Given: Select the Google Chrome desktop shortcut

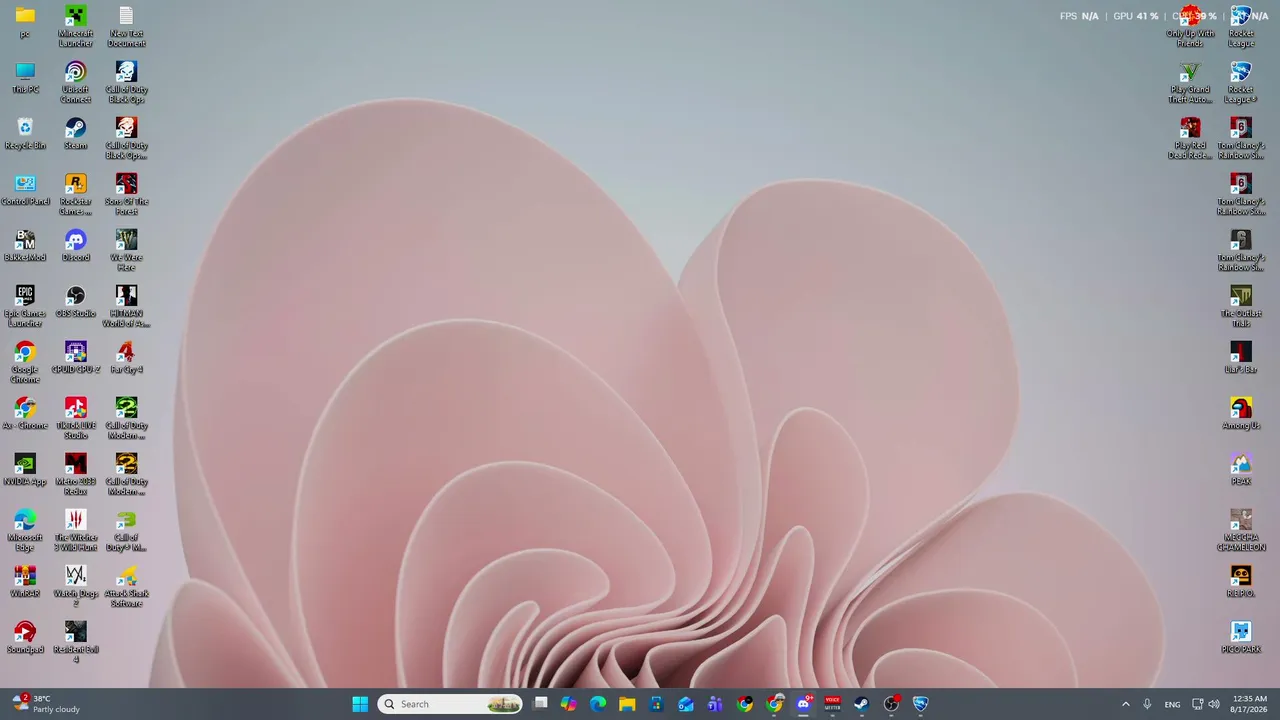Looking at the screenshot, I should point(25,362).
